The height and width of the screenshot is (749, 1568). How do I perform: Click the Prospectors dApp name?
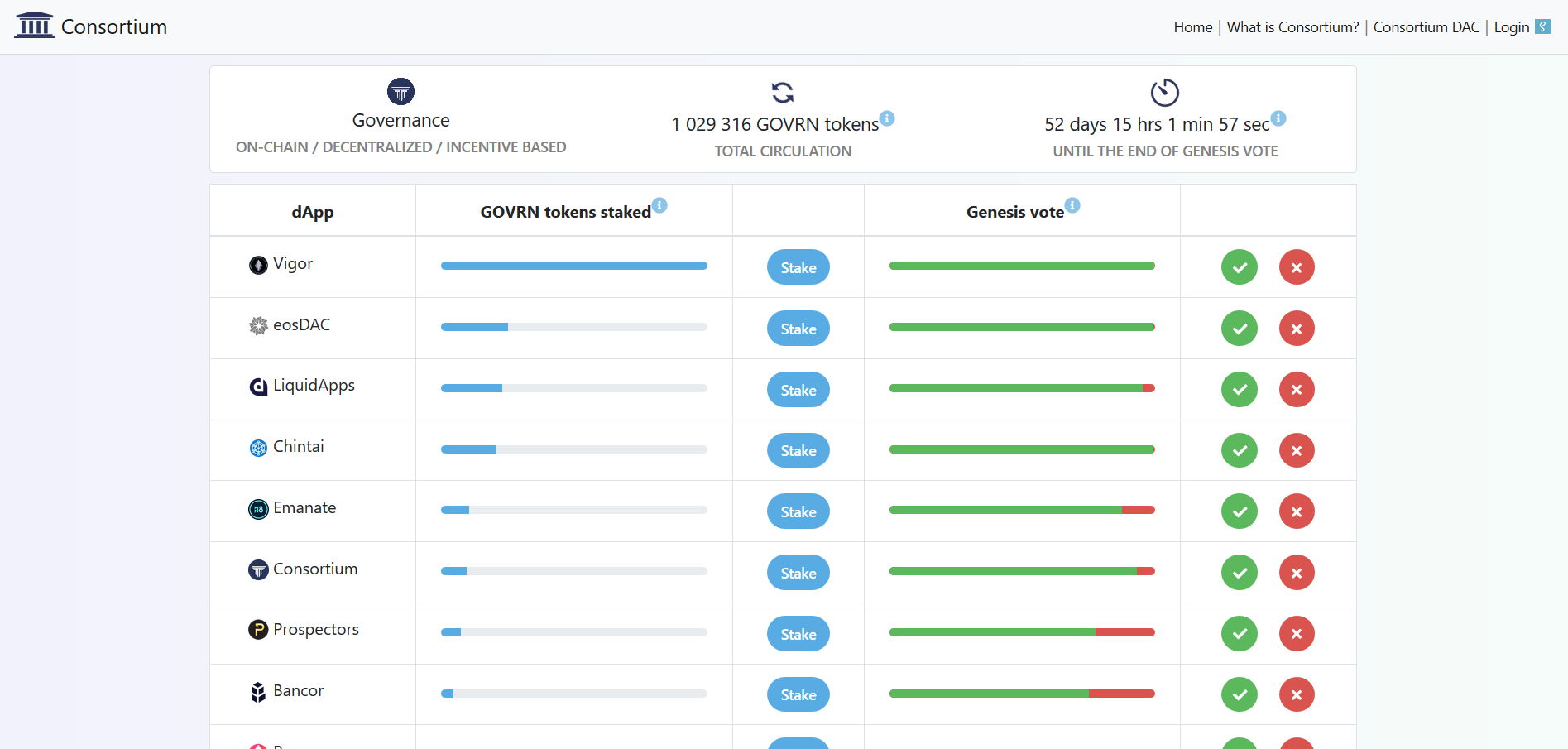[316, 630]
